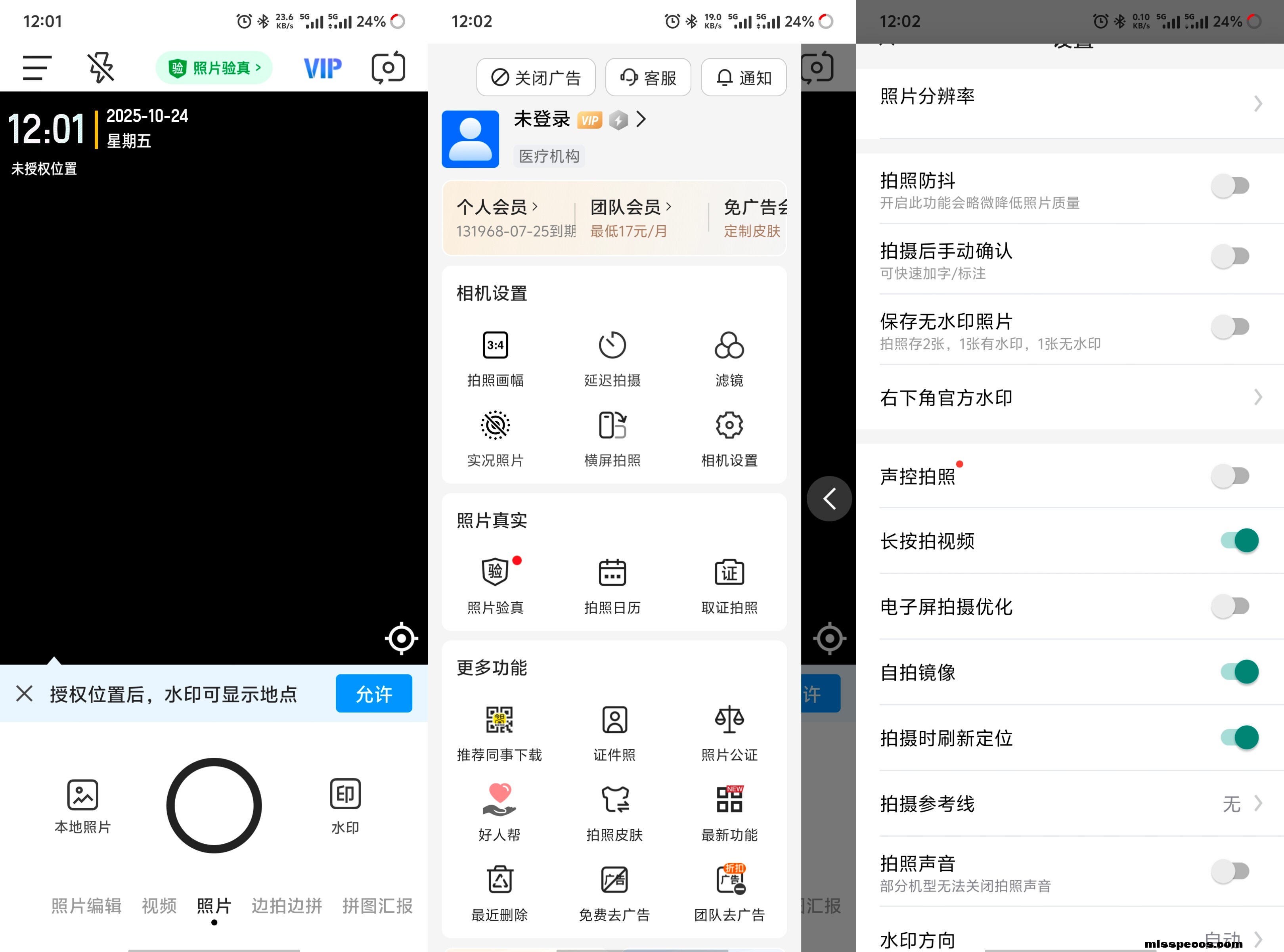1284x952 pixels.
Task: Switch to the 视频 mode tab
Action: tap(159, 906)
